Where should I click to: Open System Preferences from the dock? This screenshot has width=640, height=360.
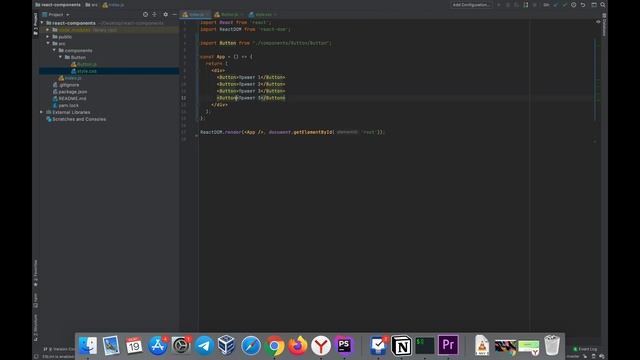click(181, 345)
